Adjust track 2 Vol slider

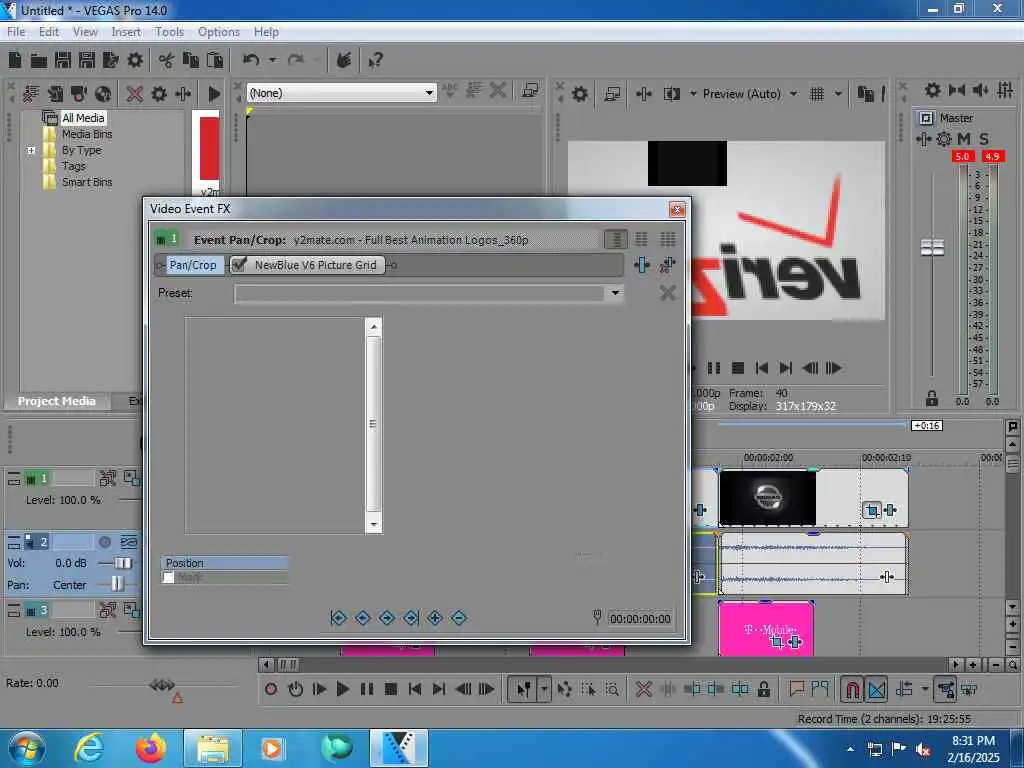[123, 563]
